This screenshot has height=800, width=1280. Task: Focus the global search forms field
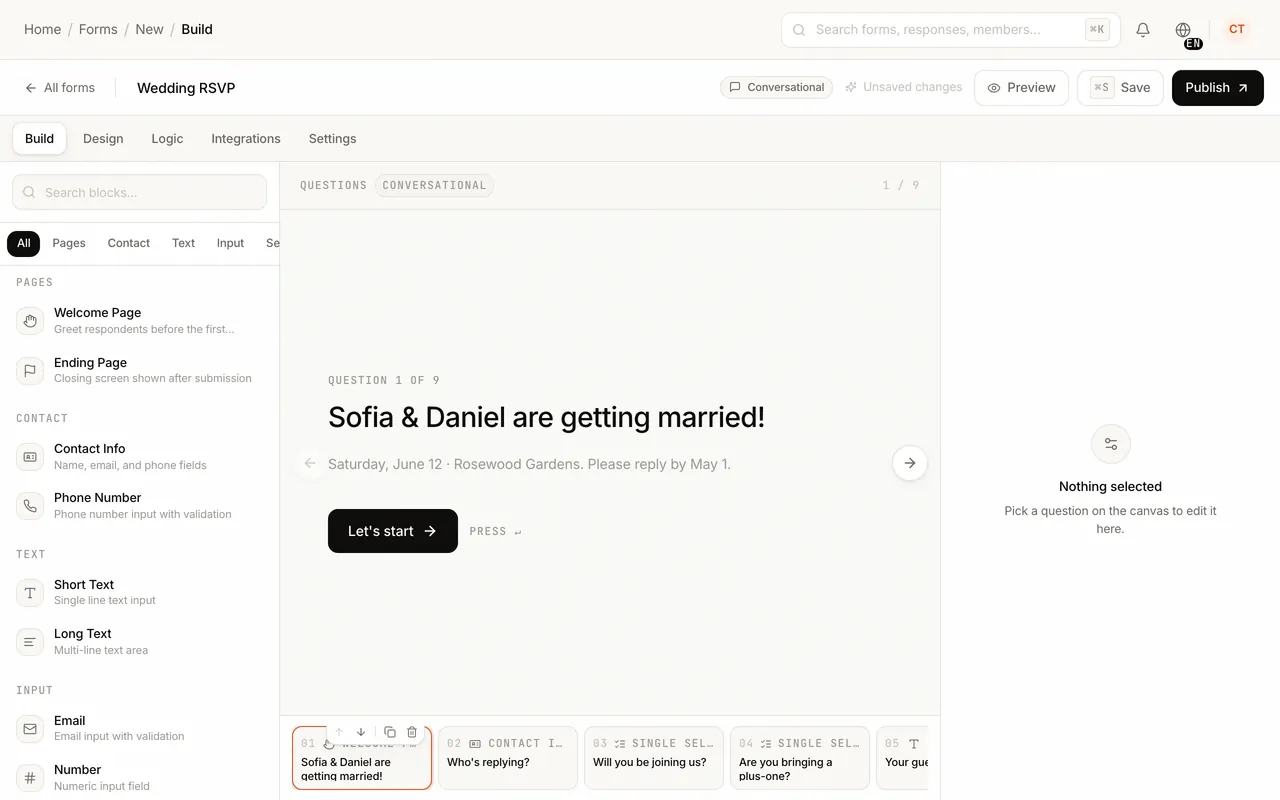point(950,30)
